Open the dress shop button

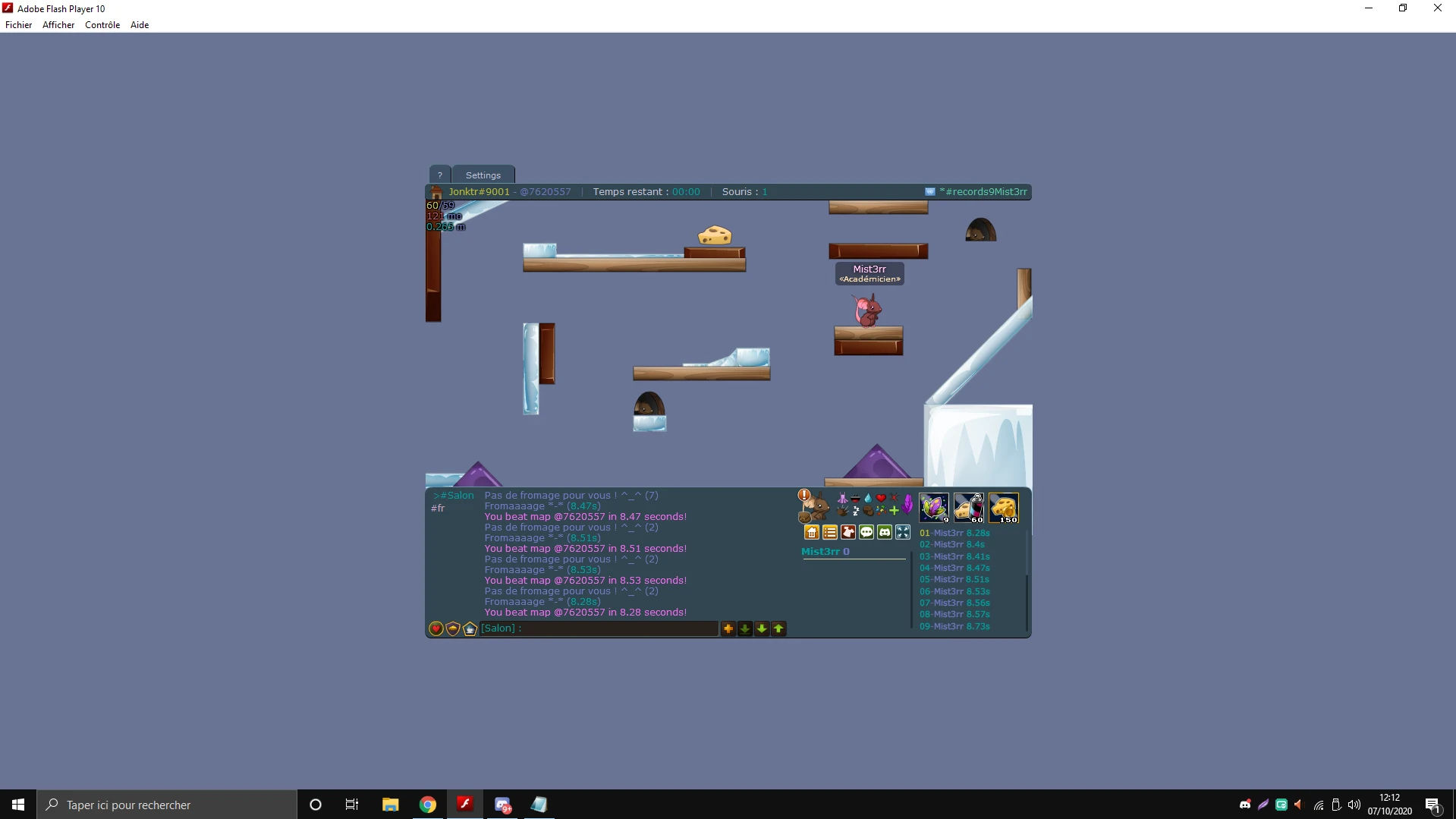[x=848, y=533]
